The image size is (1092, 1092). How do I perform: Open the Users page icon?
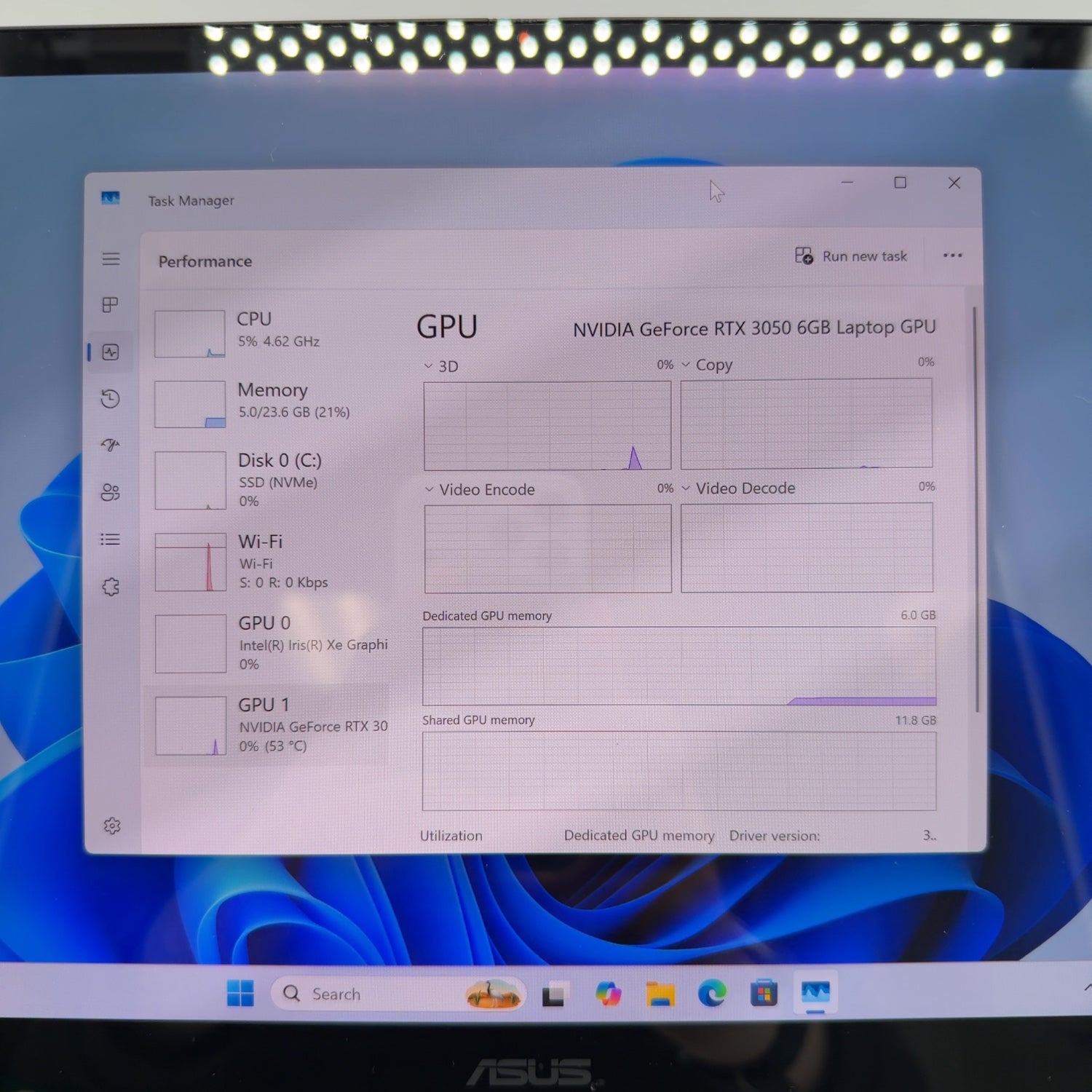point(111,493)
